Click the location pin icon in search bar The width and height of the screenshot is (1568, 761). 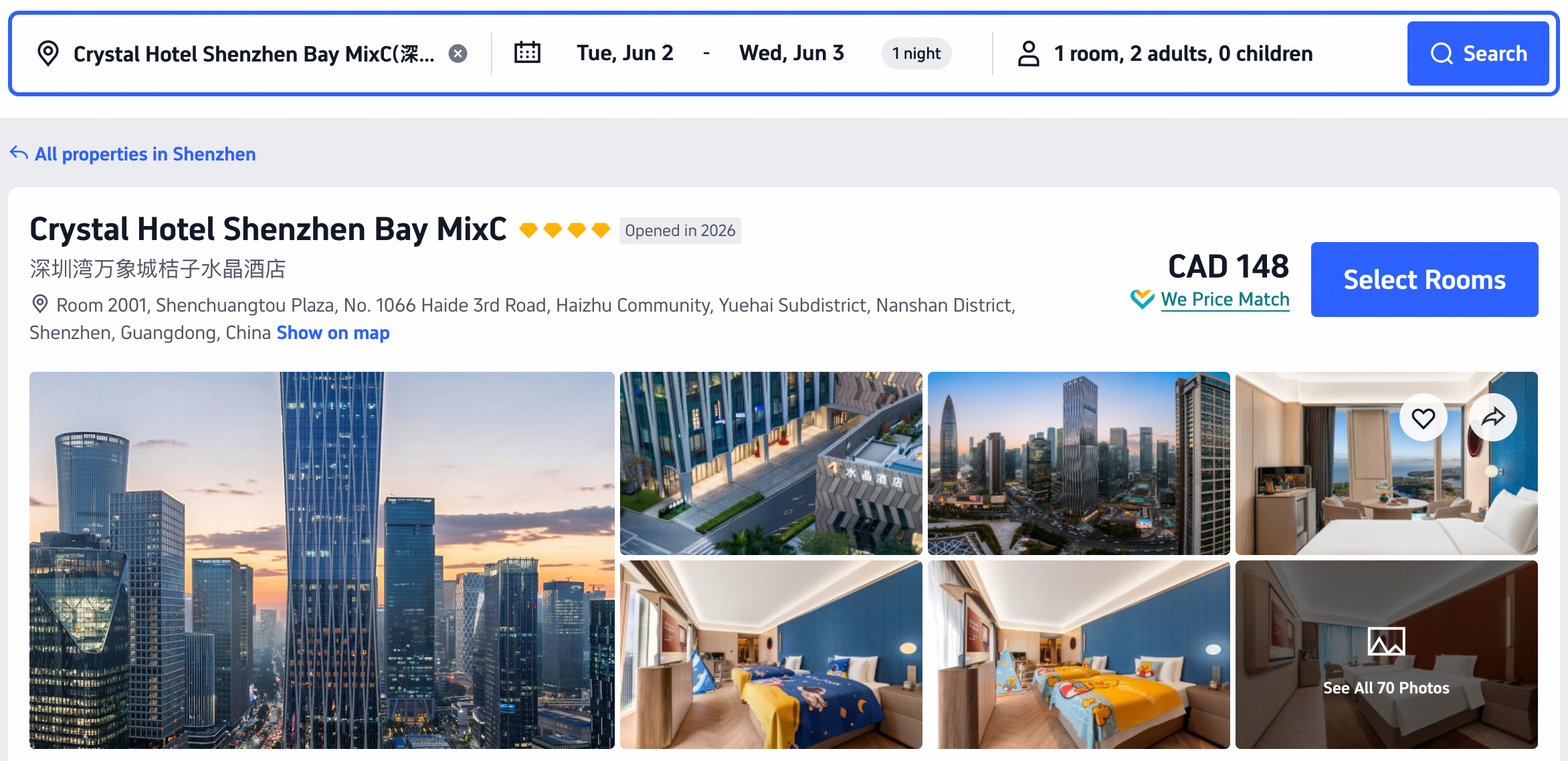coord(48,53)
